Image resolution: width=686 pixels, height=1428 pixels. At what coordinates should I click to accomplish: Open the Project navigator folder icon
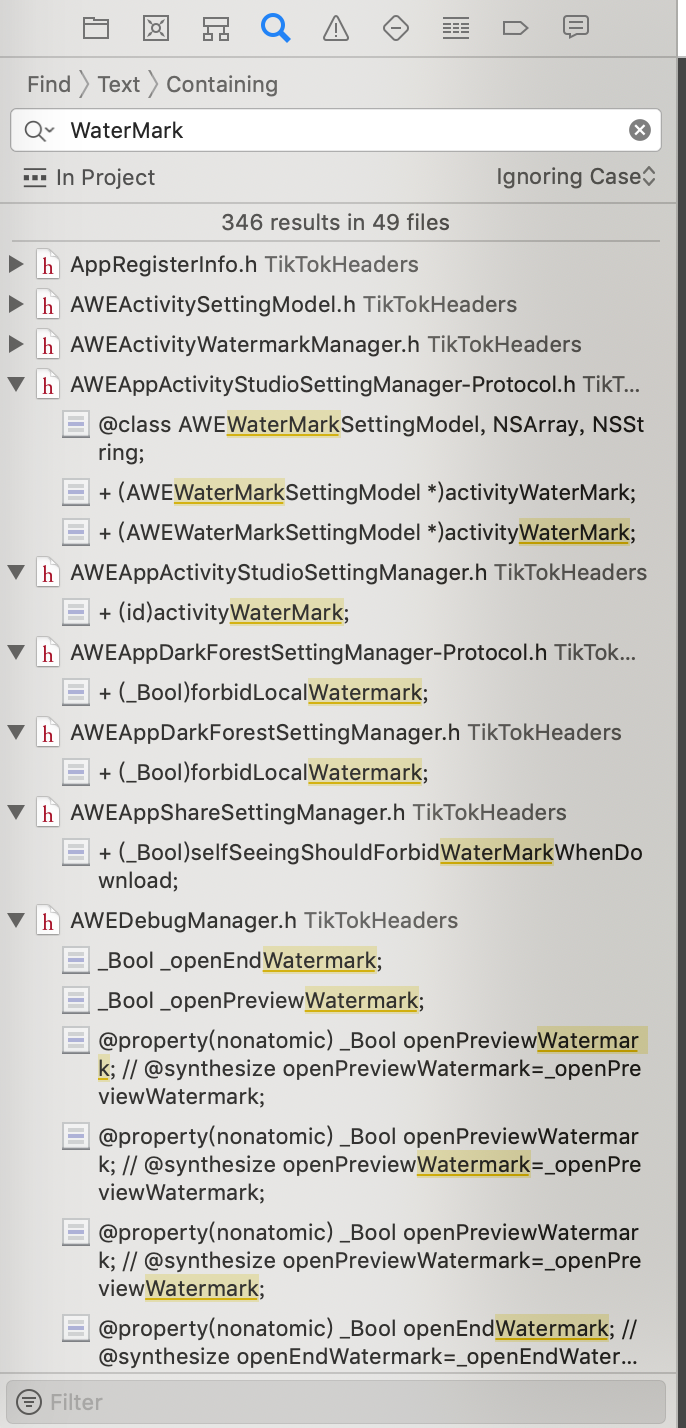click(96, 28)
